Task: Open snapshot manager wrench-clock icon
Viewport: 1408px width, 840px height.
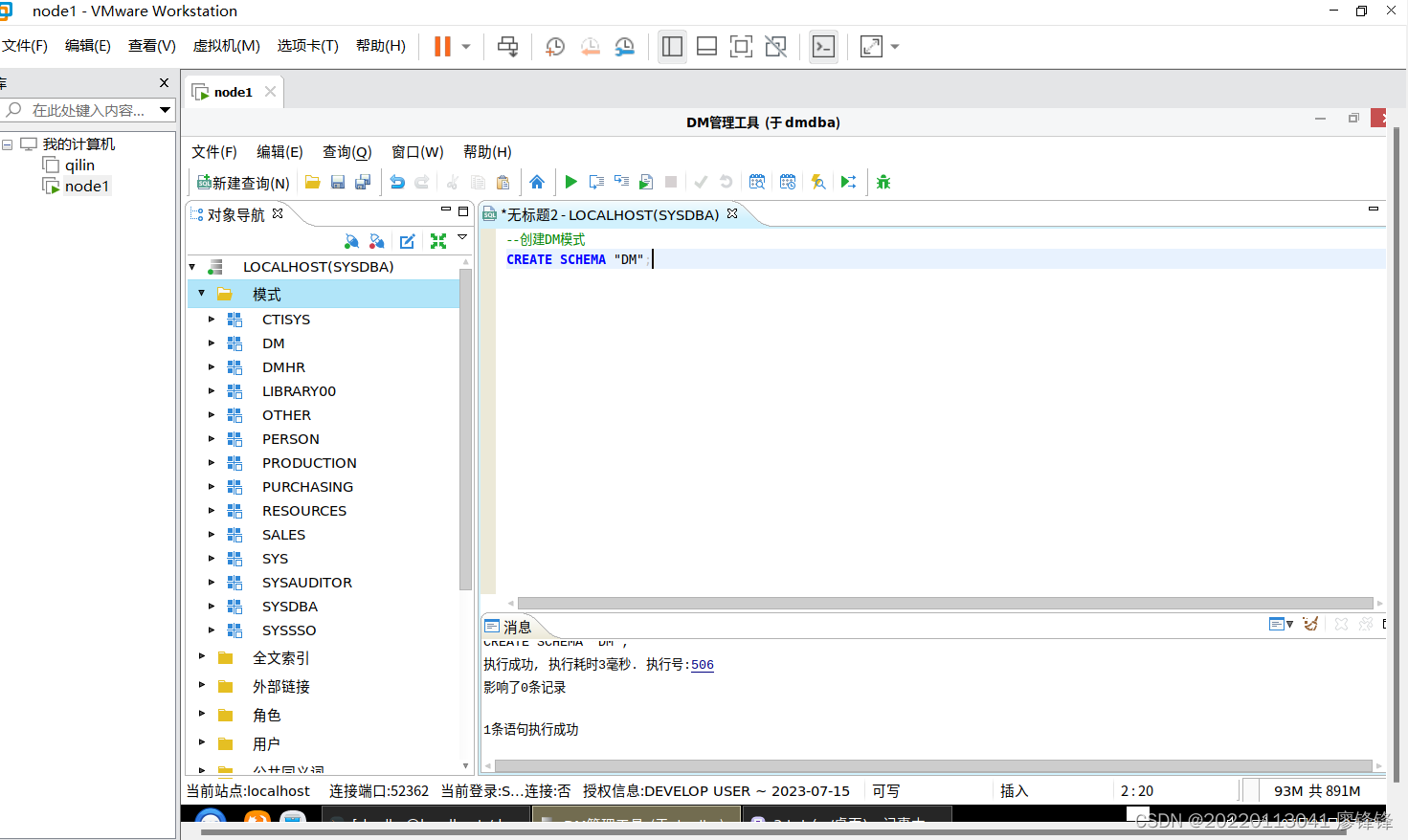Action: pyautogui.click(x=625, y=46)
